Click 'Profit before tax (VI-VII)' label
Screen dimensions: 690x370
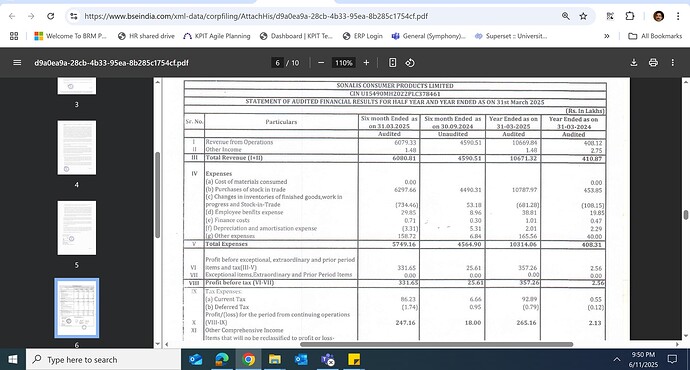click(x=239, y=282)
